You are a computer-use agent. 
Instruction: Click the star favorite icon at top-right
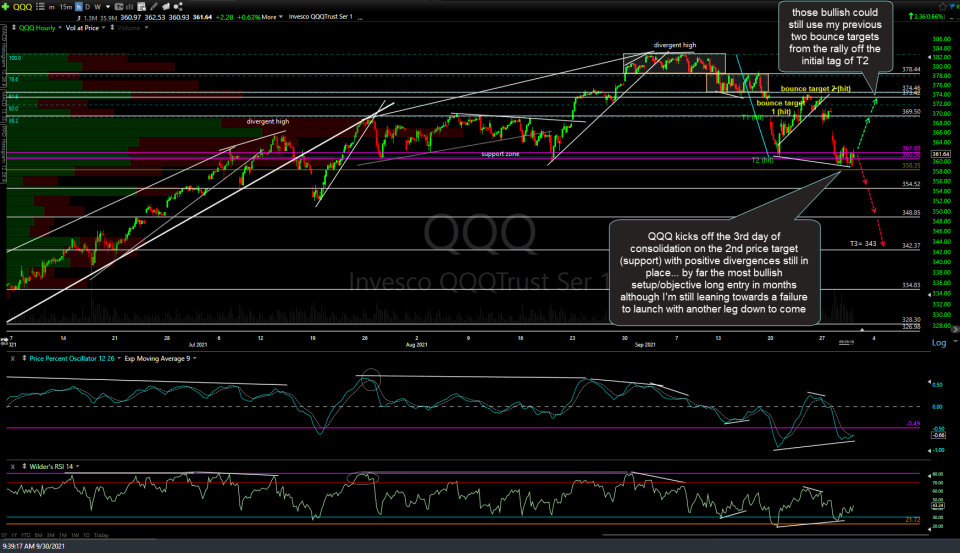(x=942, y=7)
